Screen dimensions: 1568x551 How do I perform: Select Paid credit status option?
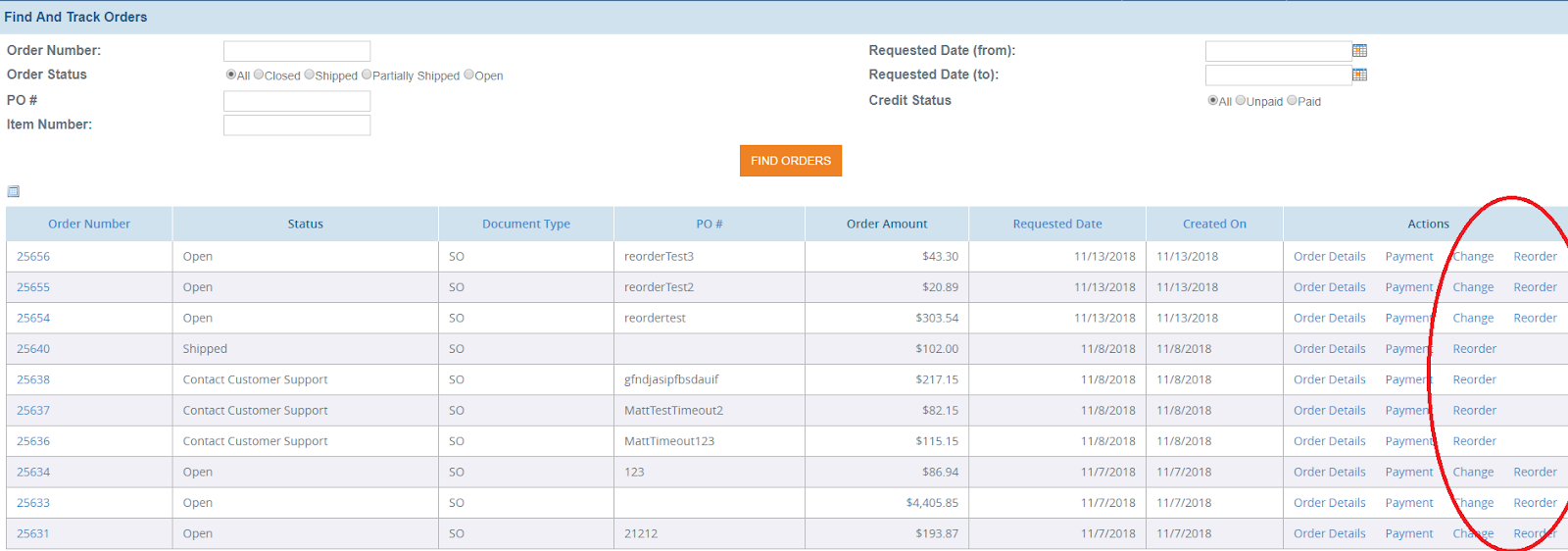(1293, 100)
